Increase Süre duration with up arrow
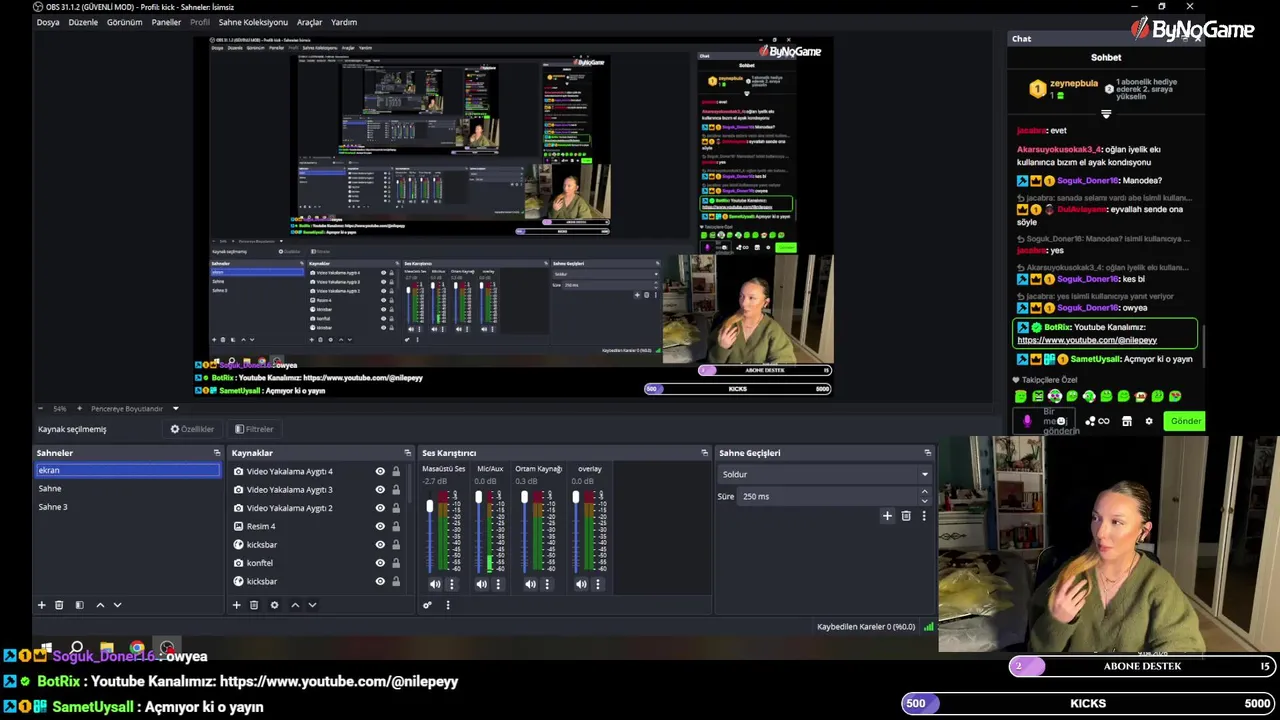1280x720 pixels. point(924,492)
